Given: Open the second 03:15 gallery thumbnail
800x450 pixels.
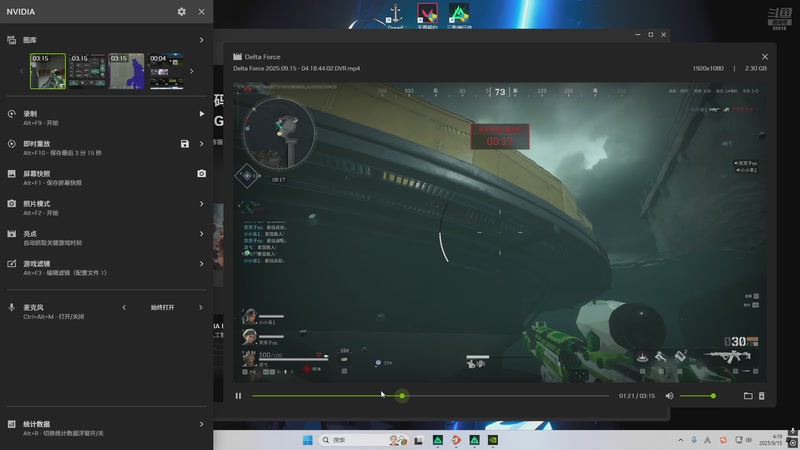Looking at the screenshot, I should [87, 71].
